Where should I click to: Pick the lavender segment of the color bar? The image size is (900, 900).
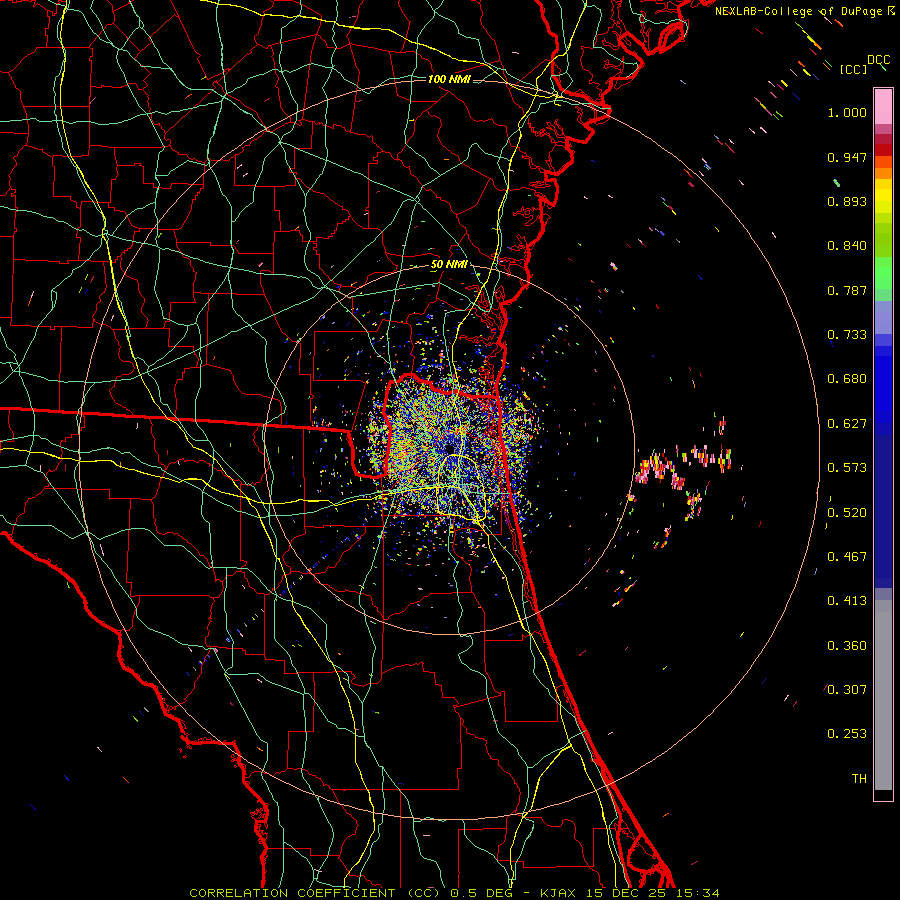(x=883, y=318)
